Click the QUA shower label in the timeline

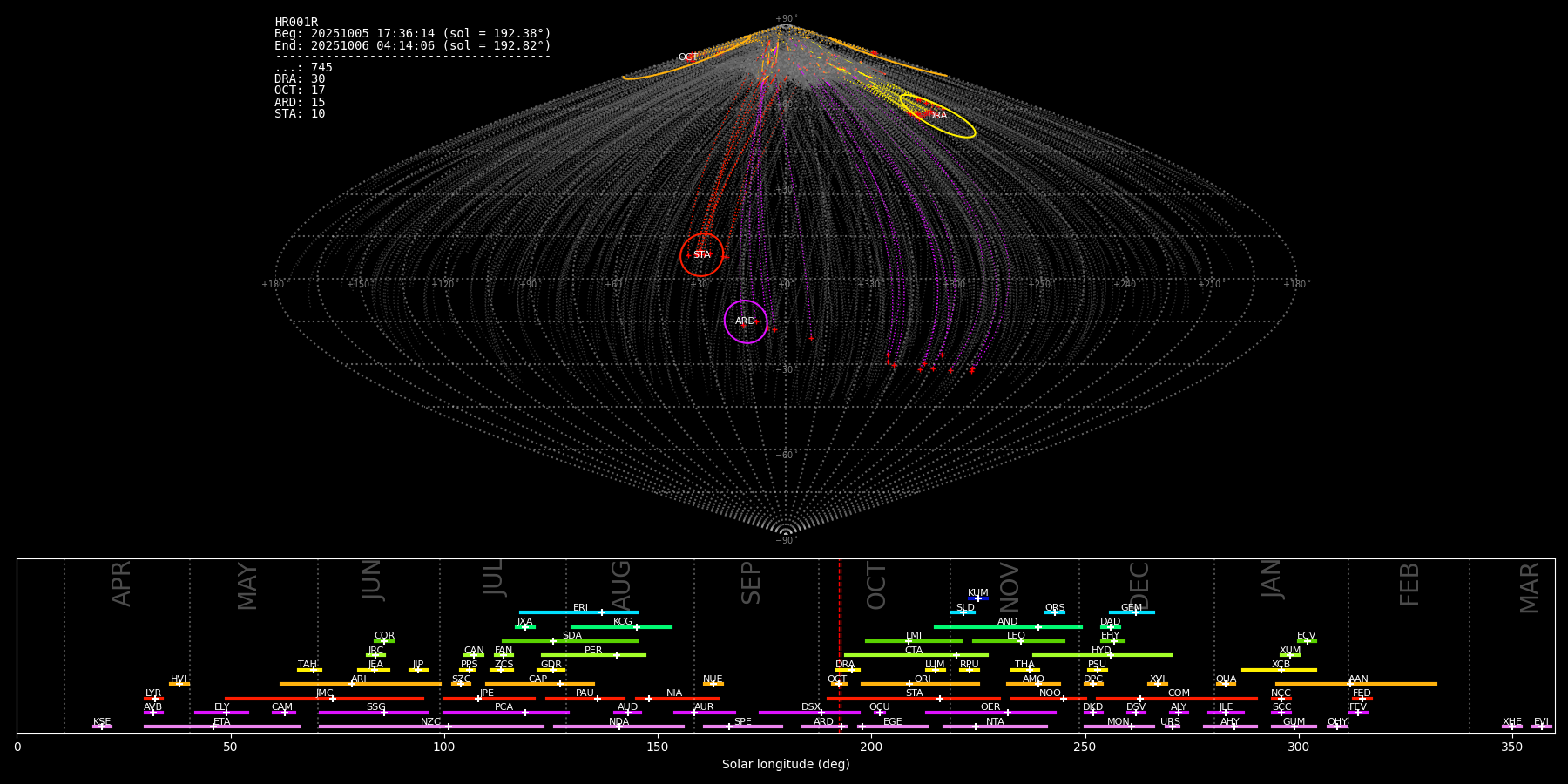tap(1226, 679)
